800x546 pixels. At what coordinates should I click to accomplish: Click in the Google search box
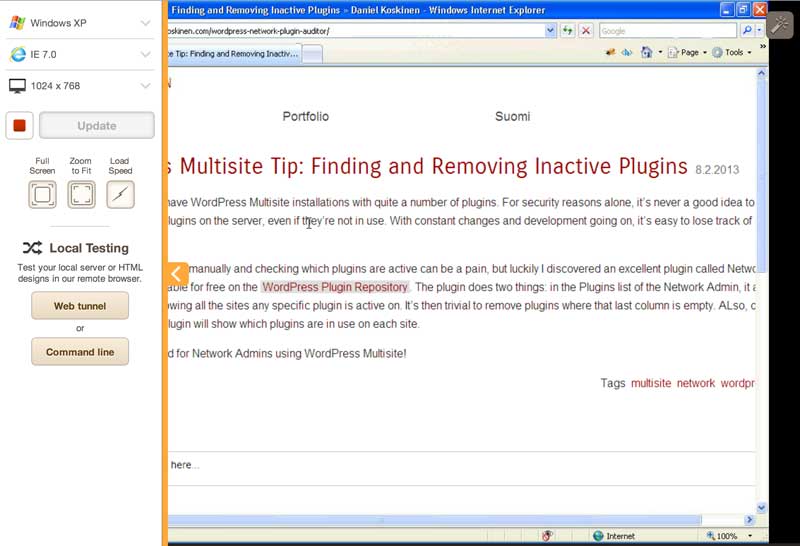click(666, 31)
